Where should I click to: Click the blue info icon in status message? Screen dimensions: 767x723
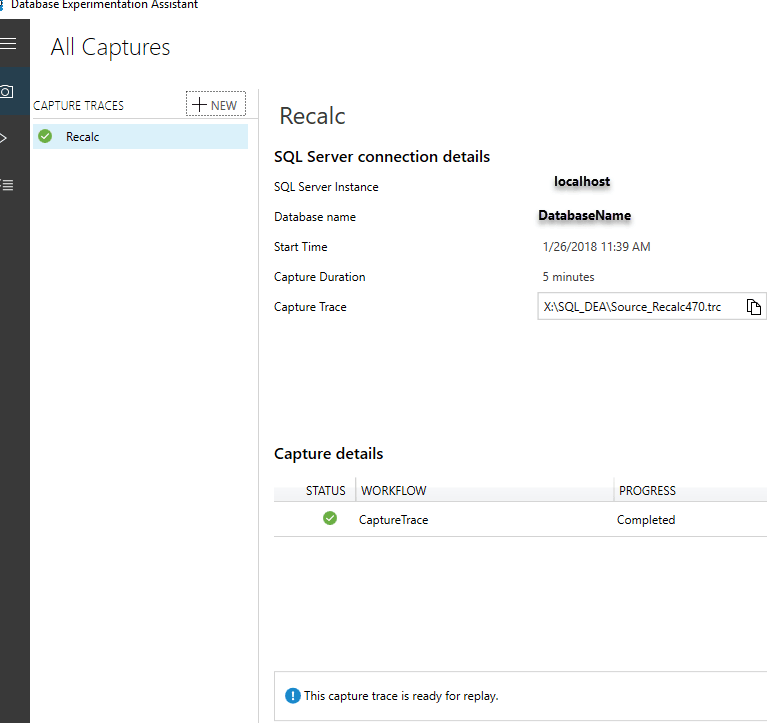tap(292, 695)
